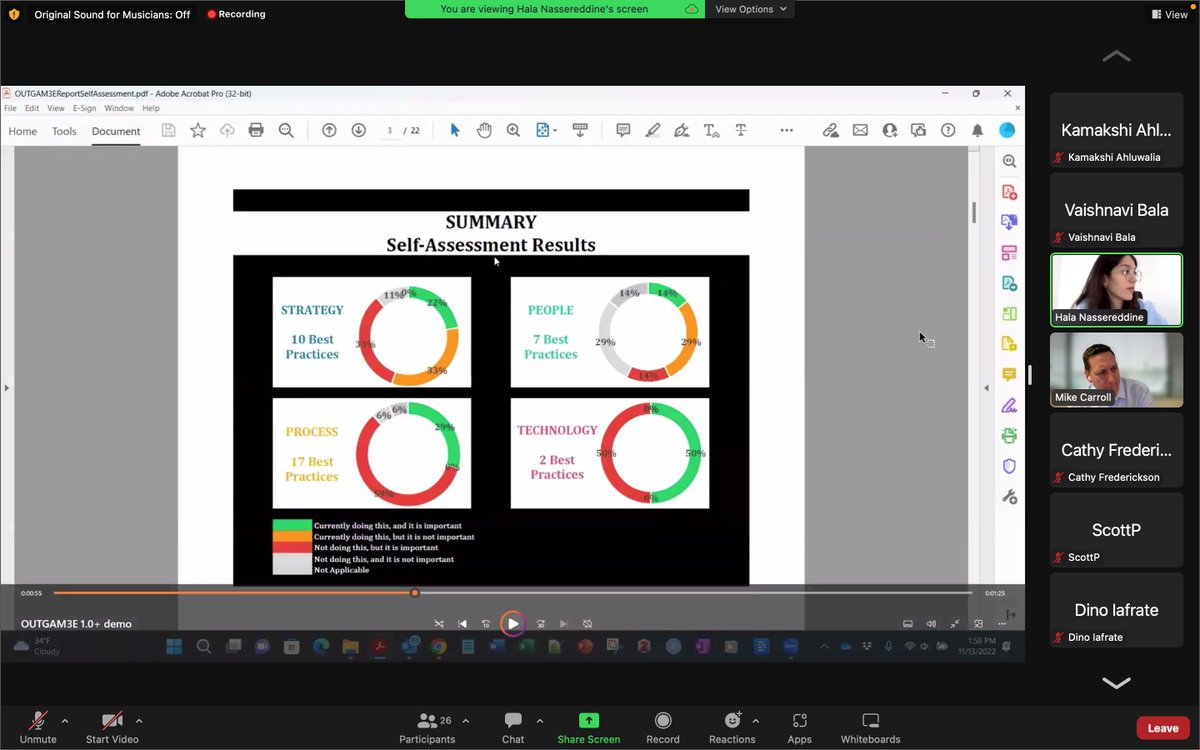Viewport: 1200px width, 750px height.
Task: Switch to the Tools tab
Action: coord(64,130)
